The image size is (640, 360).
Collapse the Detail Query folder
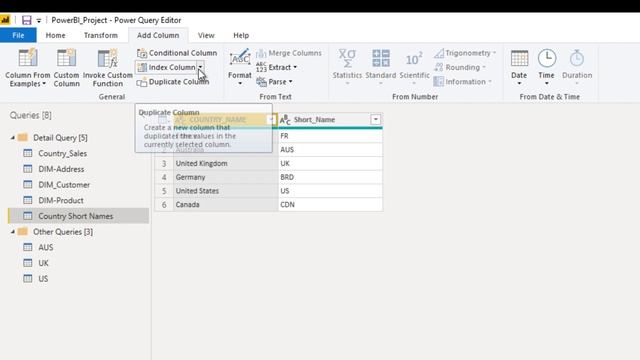(13, 138)
